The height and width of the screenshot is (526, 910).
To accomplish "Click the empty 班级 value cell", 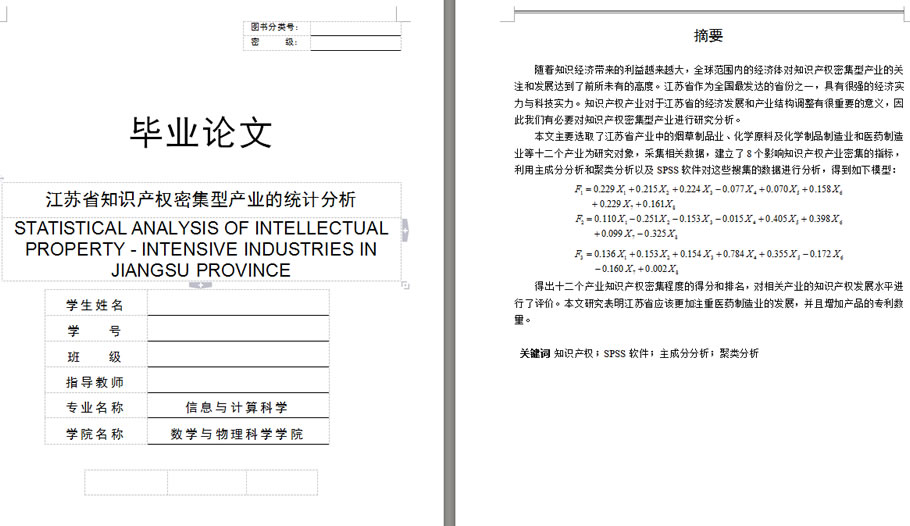I will tap(238, 356).
